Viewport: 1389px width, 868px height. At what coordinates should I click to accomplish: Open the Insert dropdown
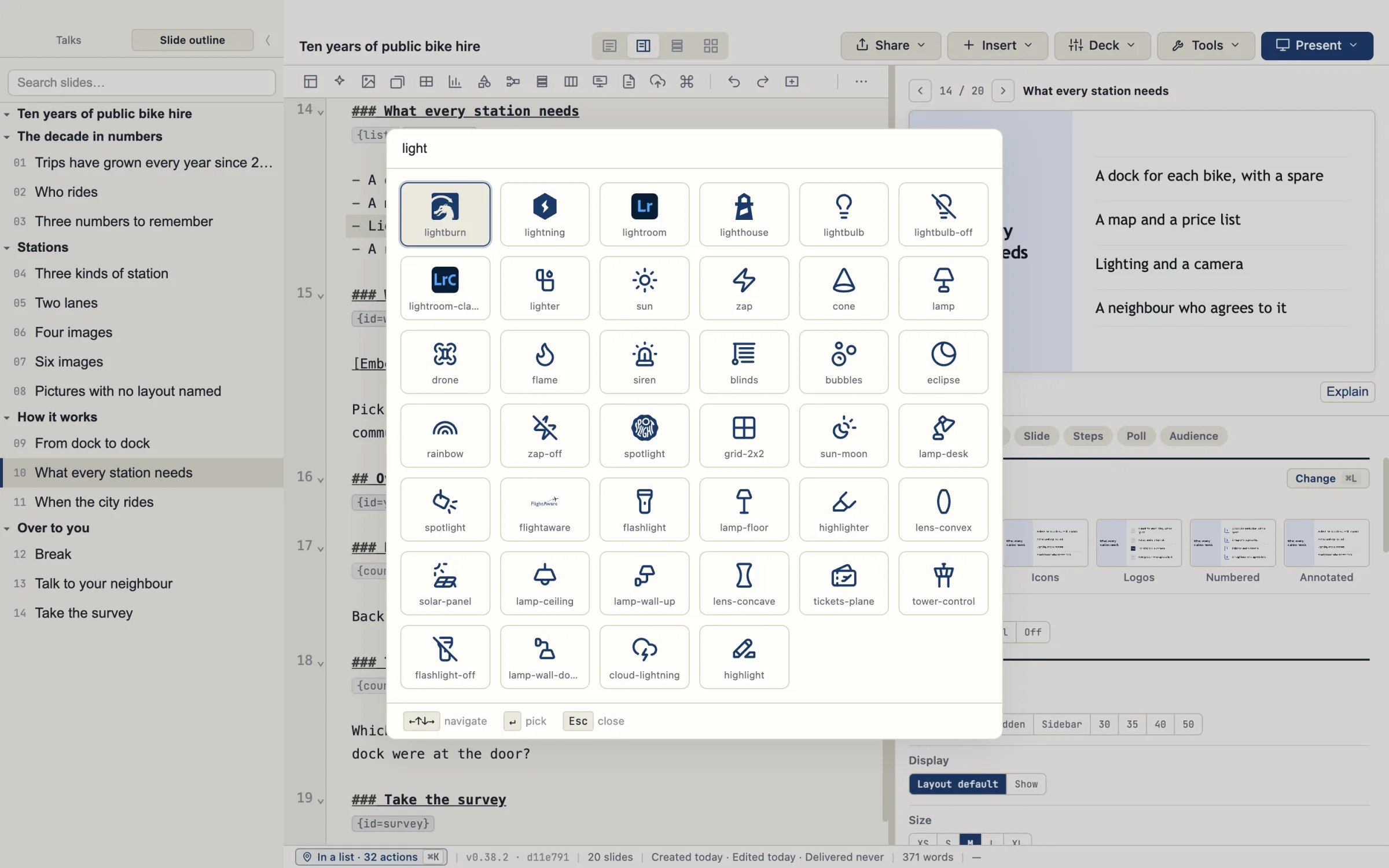coord(998,46)
